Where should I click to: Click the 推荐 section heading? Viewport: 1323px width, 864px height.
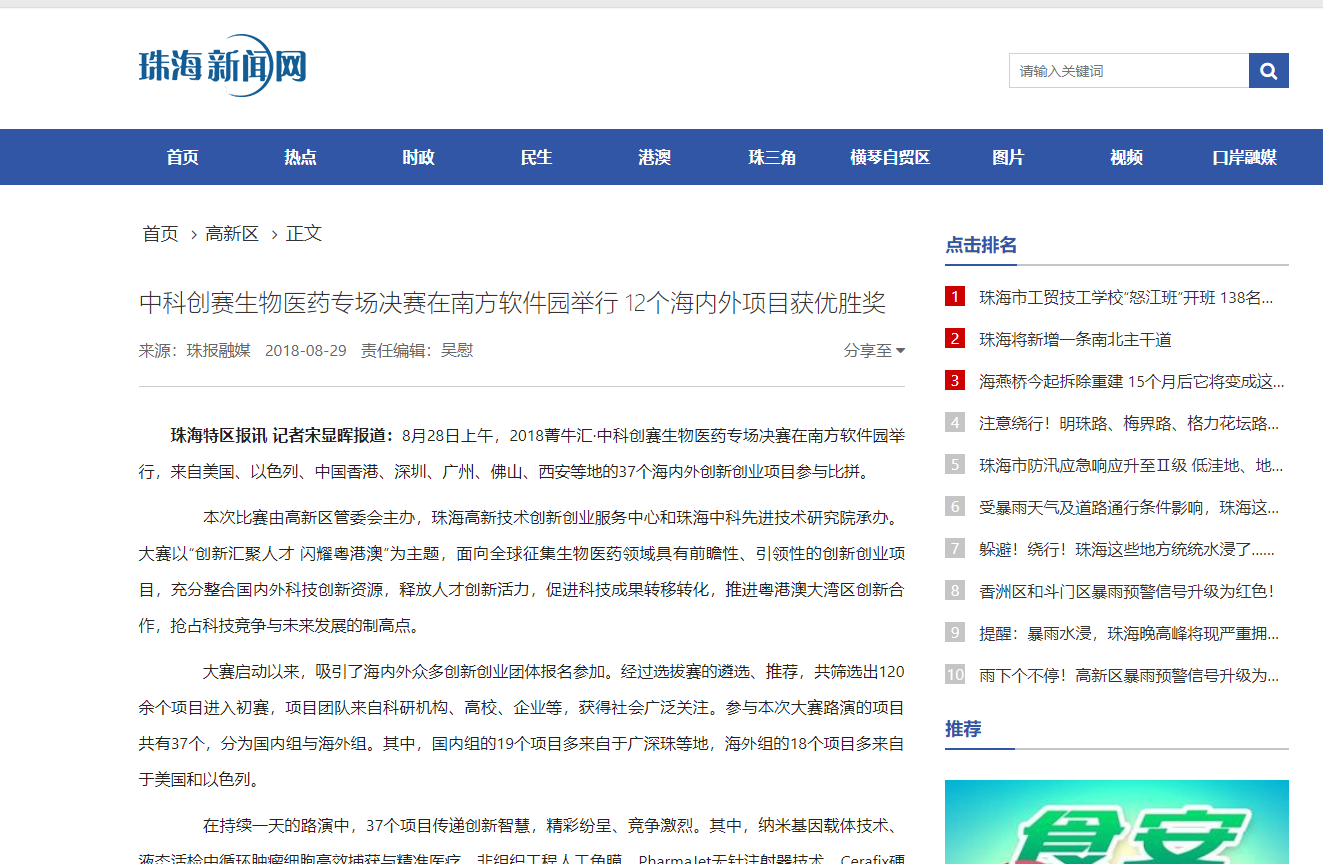point(963,729)
